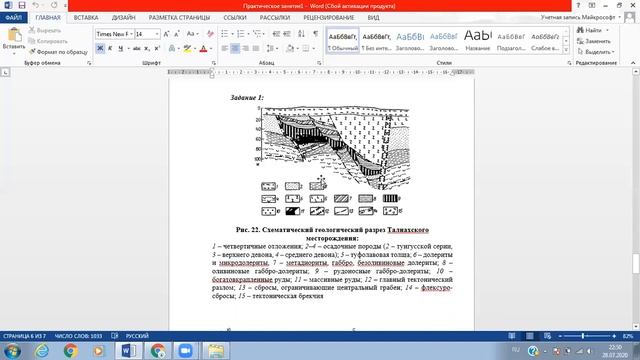Increase indent icon in paragraph group
This screenshot has height=360, width=640.
[x=287, y=34]
